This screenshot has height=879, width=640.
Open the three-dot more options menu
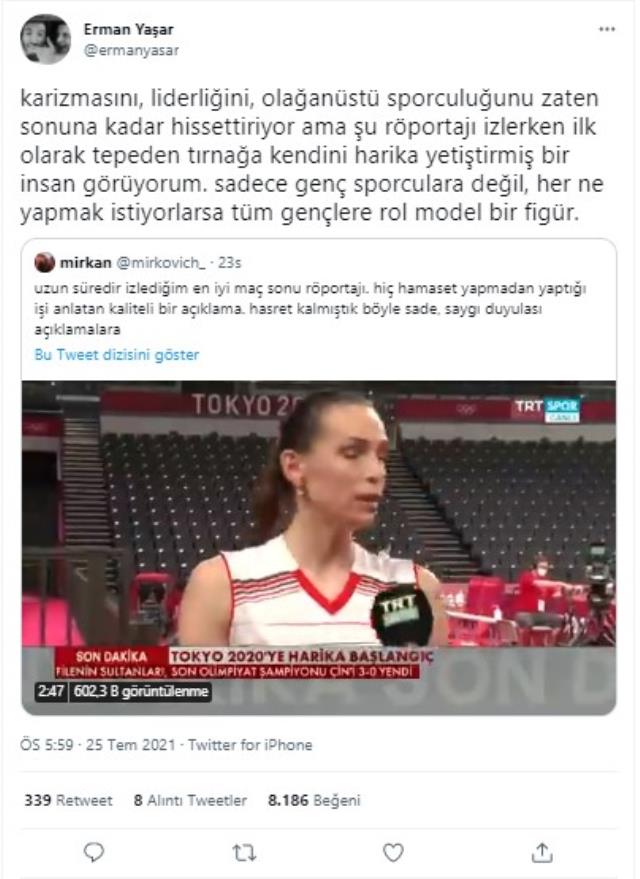(607, 29)
